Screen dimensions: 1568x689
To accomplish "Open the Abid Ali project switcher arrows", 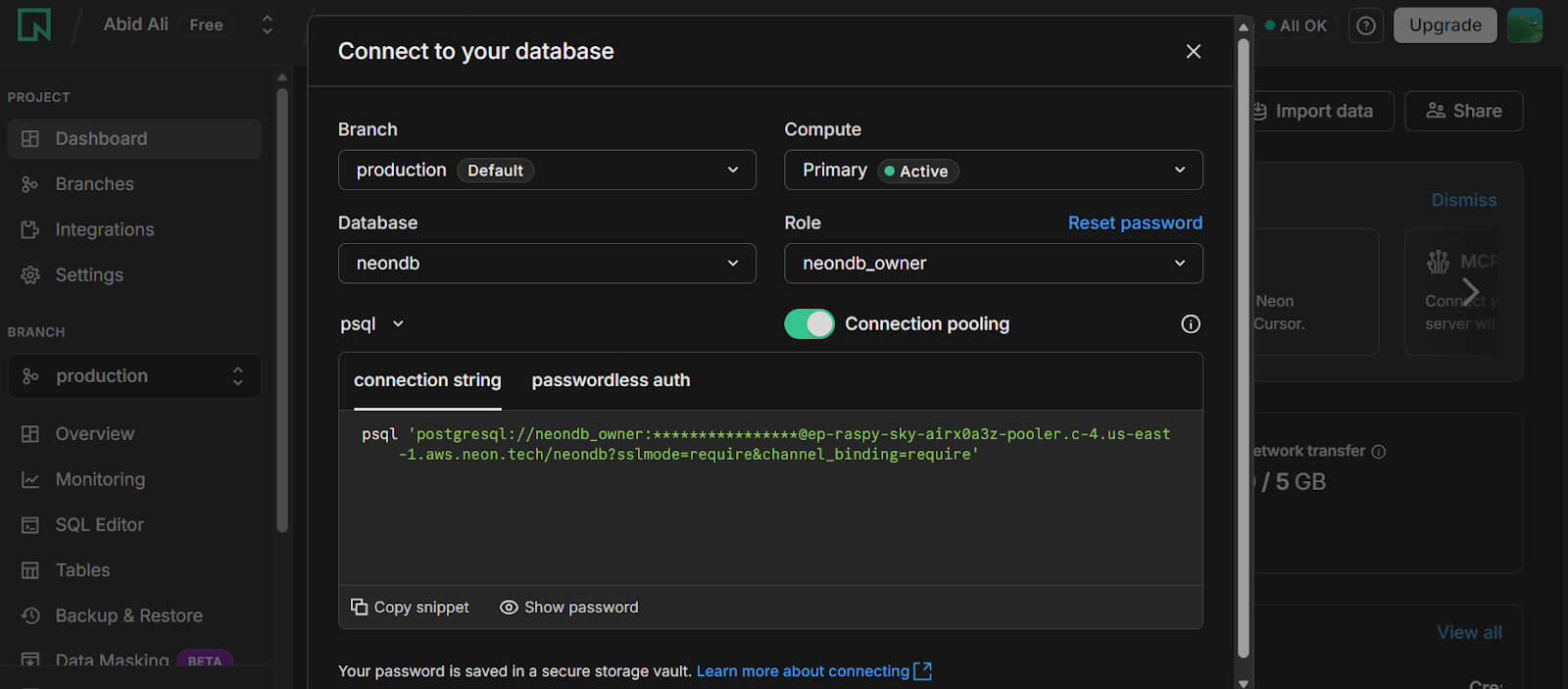I will (267, 25).
